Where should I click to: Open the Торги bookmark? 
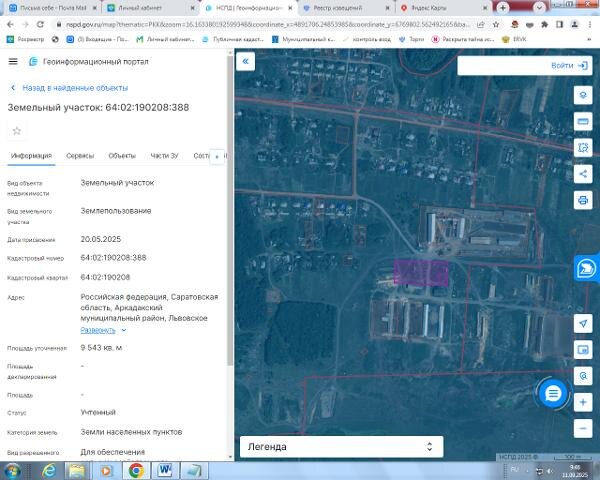coord(411,39)
